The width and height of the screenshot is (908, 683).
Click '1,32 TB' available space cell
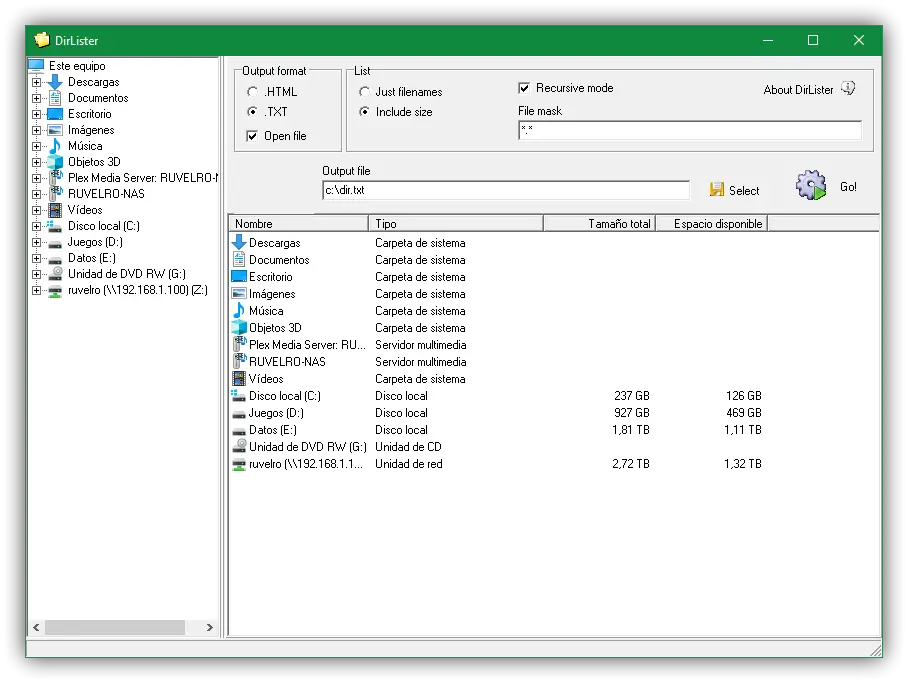pyautogui.click(x=742, y=463)
